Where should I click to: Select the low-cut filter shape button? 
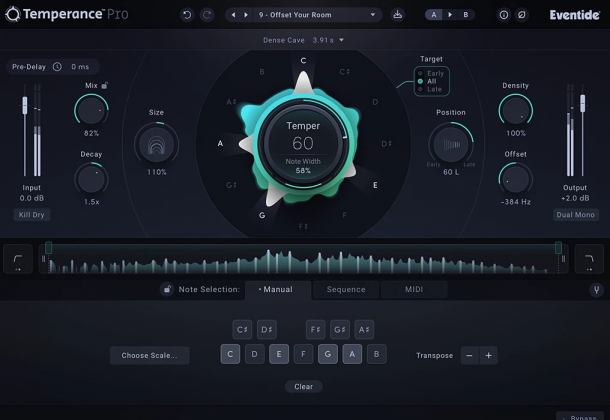point(17,259)
